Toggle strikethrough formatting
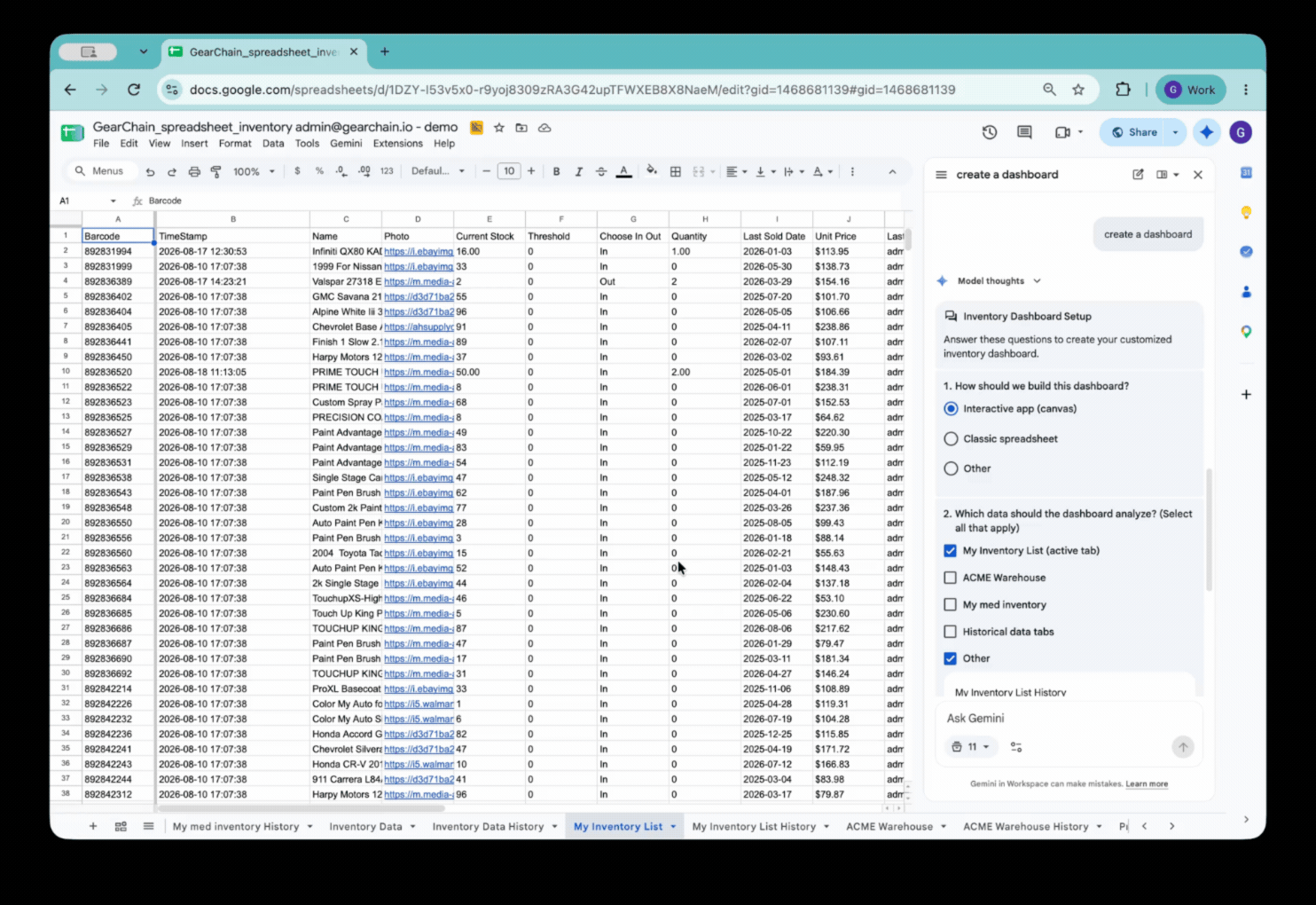 pos(601,171)
